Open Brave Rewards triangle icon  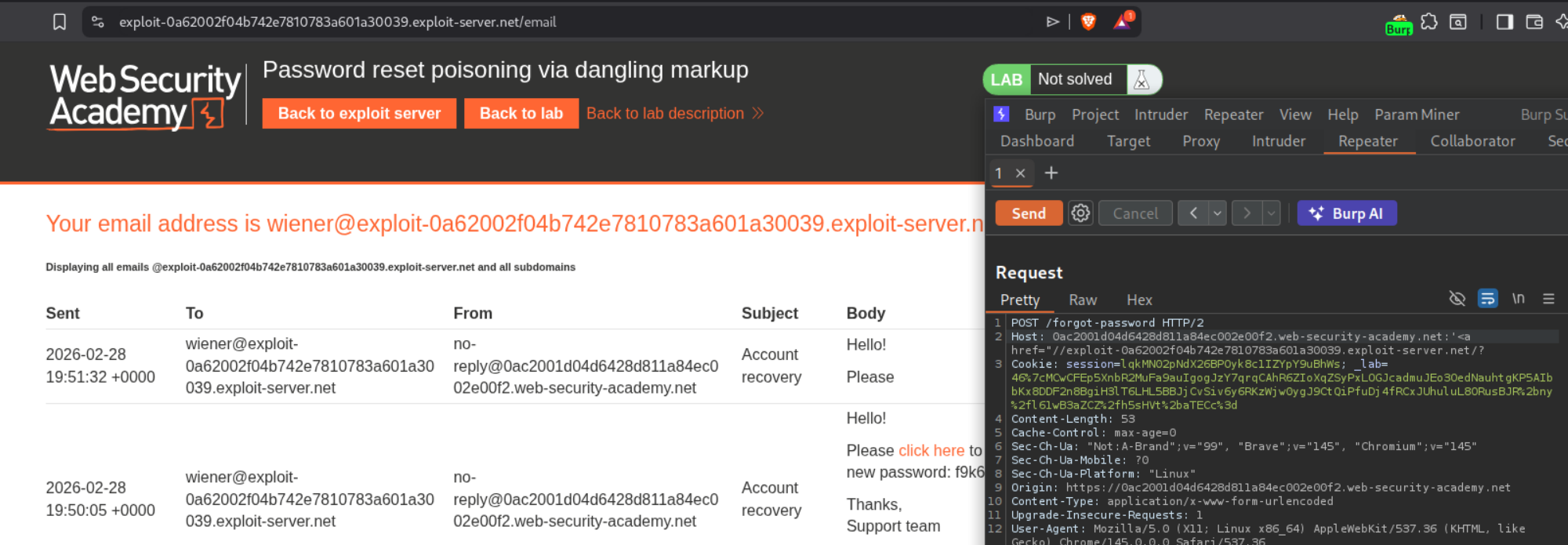[1122, 22]
